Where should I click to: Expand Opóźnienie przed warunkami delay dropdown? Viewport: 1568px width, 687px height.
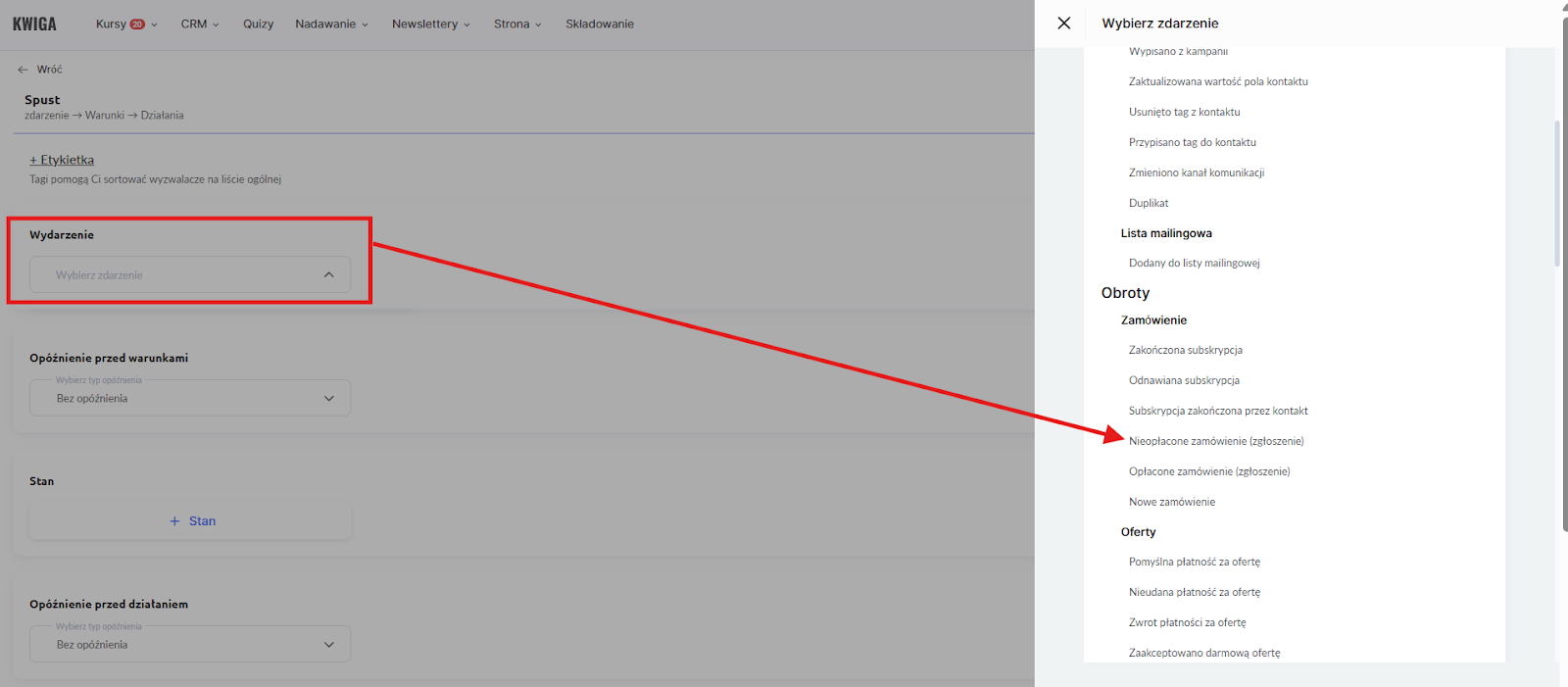click(x=190, y=399)
